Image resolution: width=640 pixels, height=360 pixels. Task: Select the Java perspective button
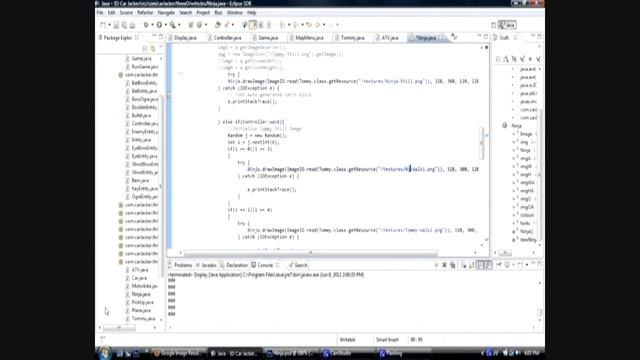507,25
